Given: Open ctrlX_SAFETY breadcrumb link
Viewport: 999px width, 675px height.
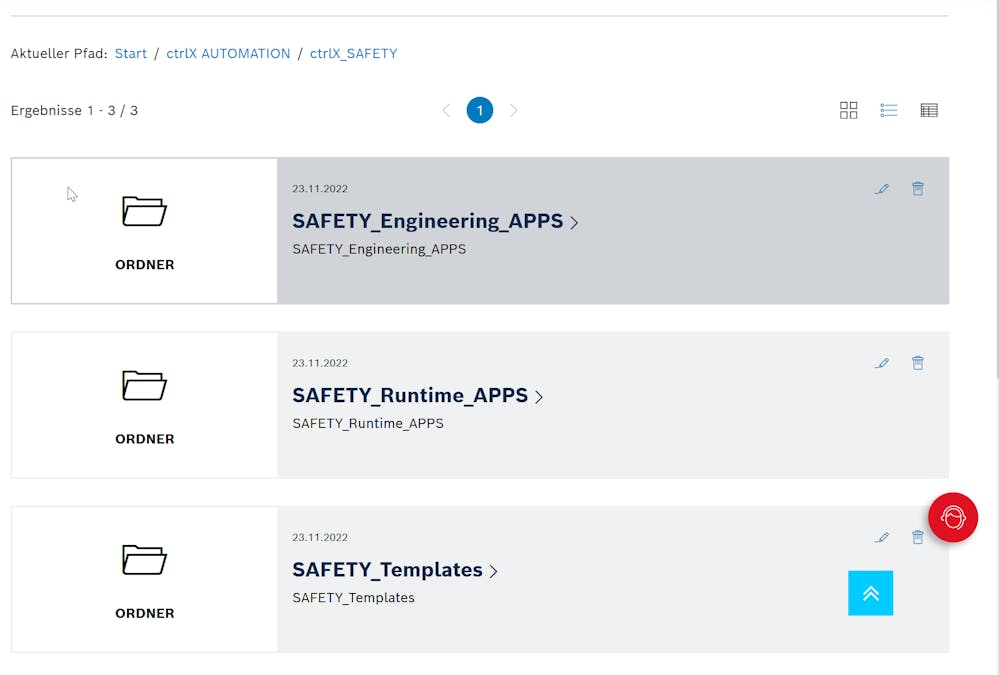Looking at the screenshot, I should pyautogui.click(x=353, y=54).
